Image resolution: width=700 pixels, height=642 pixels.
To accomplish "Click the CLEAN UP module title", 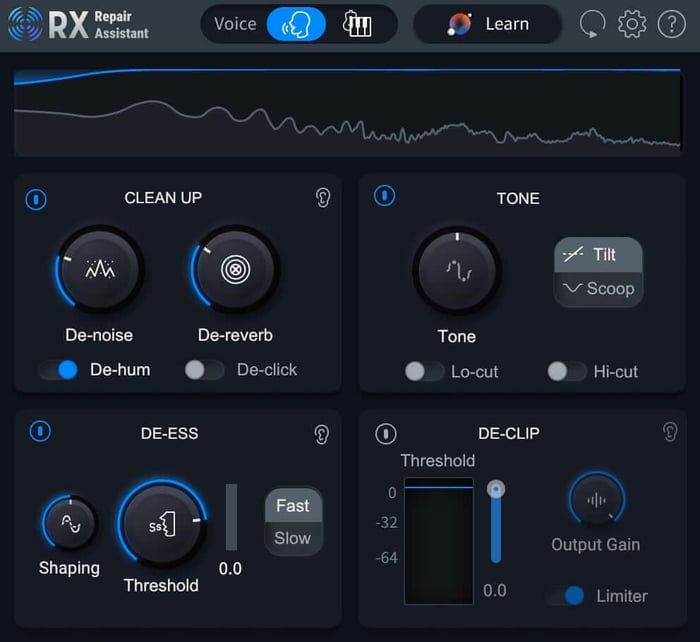I will (x=163, y=198).
